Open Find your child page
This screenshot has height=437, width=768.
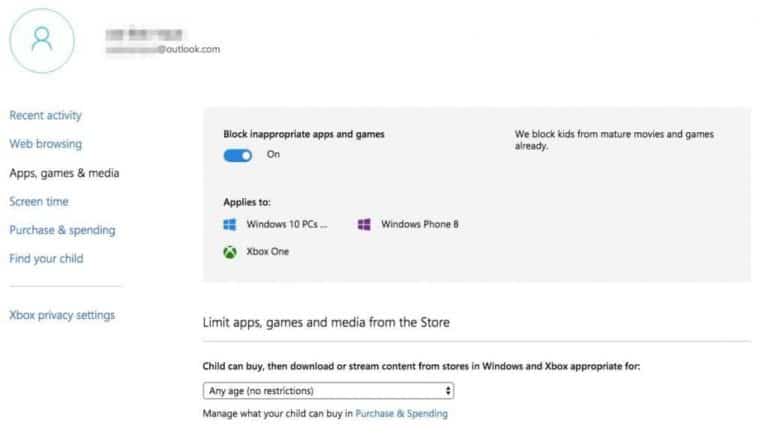coord(46,259)
